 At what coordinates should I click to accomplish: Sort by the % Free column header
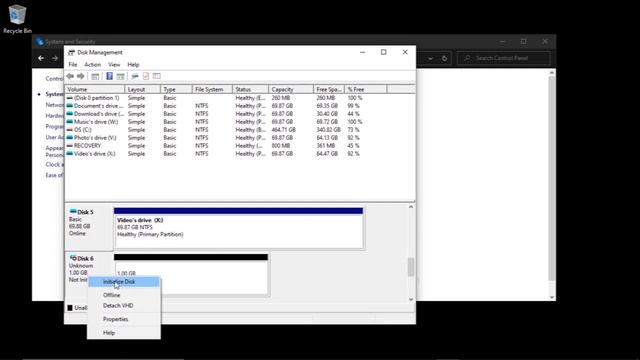pos(366,89)
